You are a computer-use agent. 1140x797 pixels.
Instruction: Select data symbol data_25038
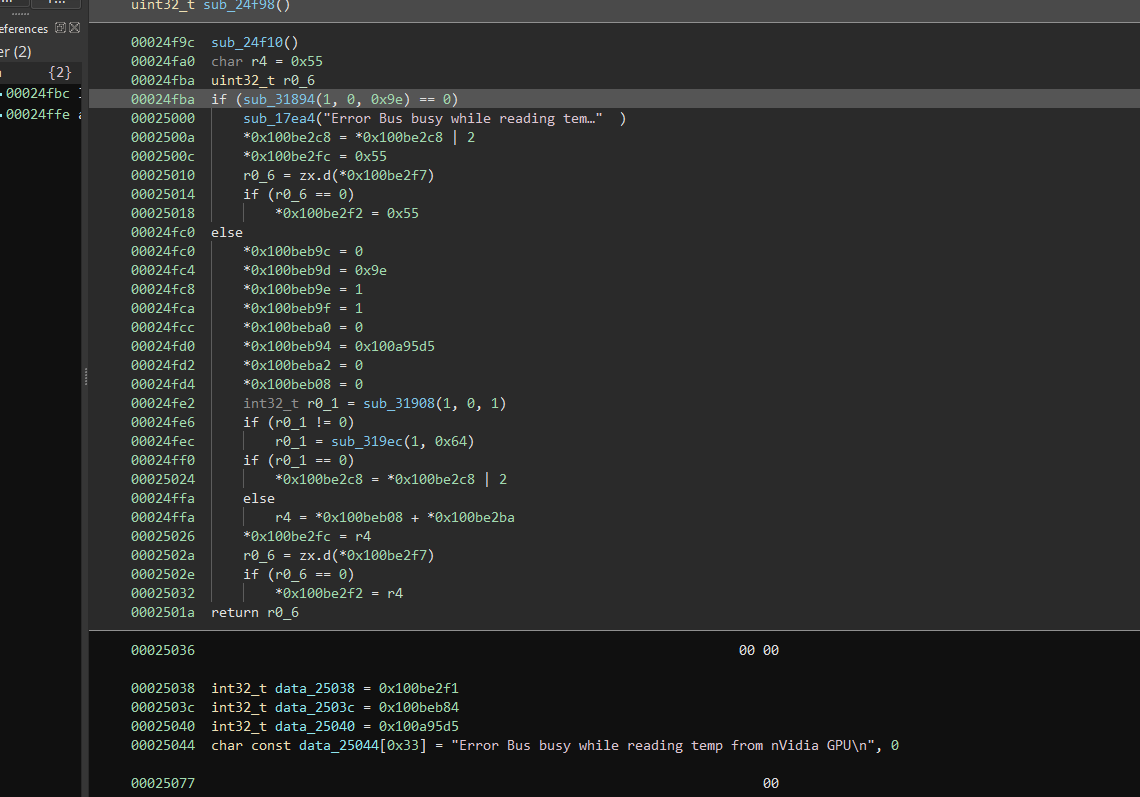click(315, 688)
